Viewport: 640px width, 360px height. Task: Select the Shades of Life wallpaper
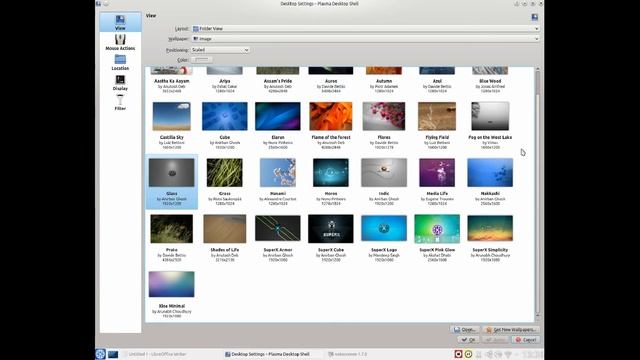point(224,238)
